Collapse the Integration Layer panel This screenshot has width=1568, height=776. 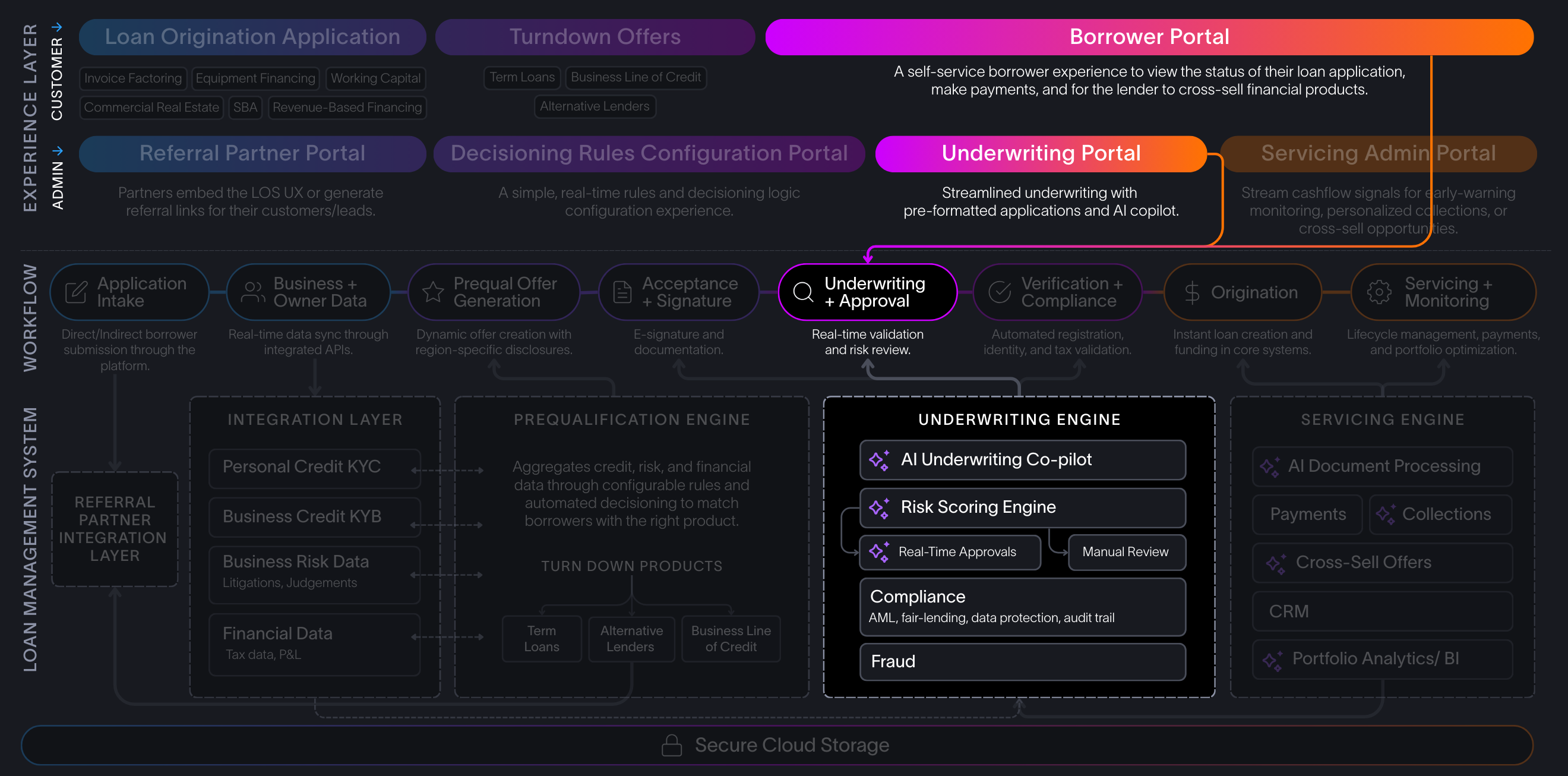(x=315, y=419)
